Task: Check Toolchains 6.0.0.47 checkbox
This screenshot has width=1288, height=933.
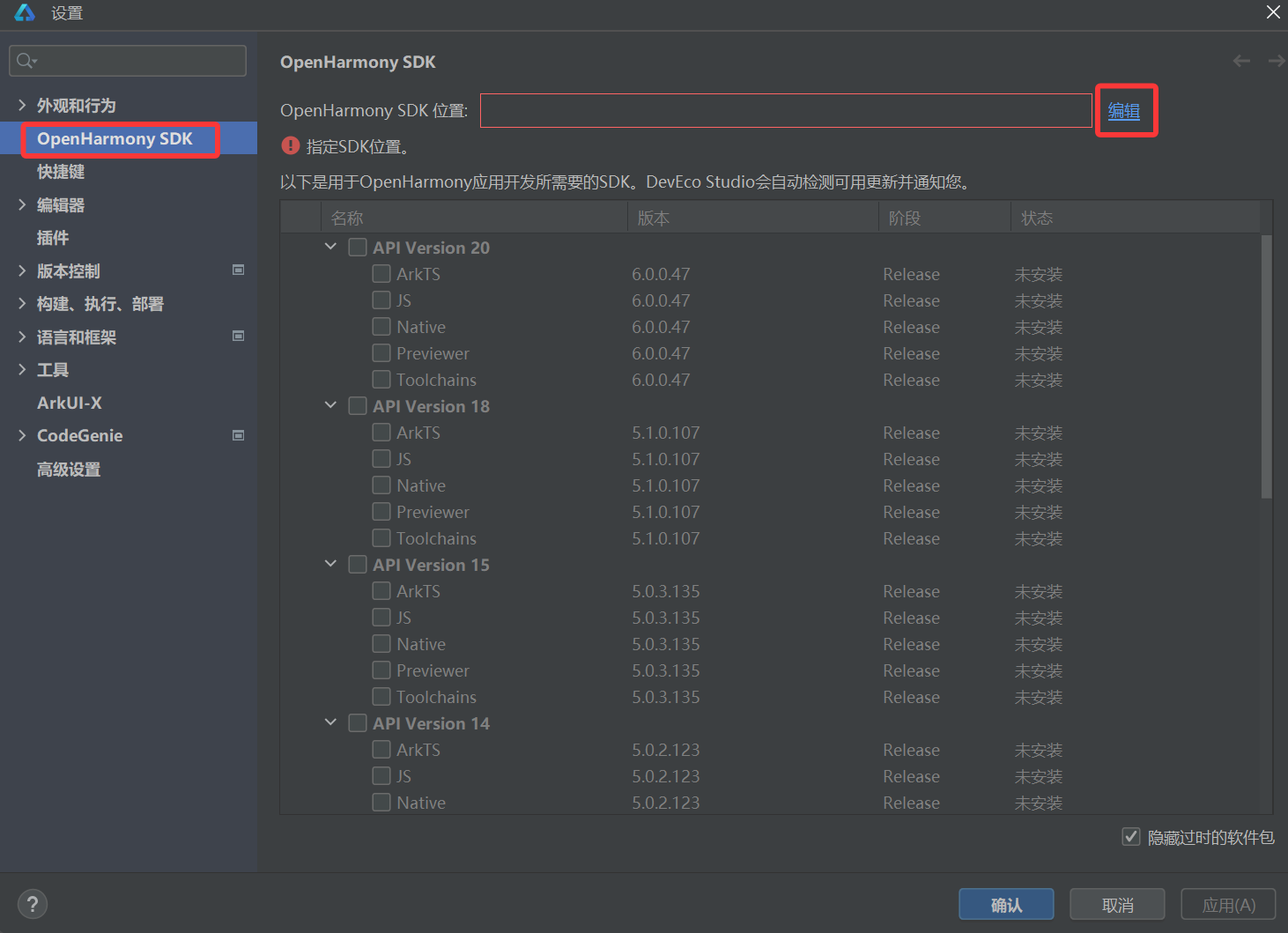Action: pyautogui.click(x=381, y=380)
